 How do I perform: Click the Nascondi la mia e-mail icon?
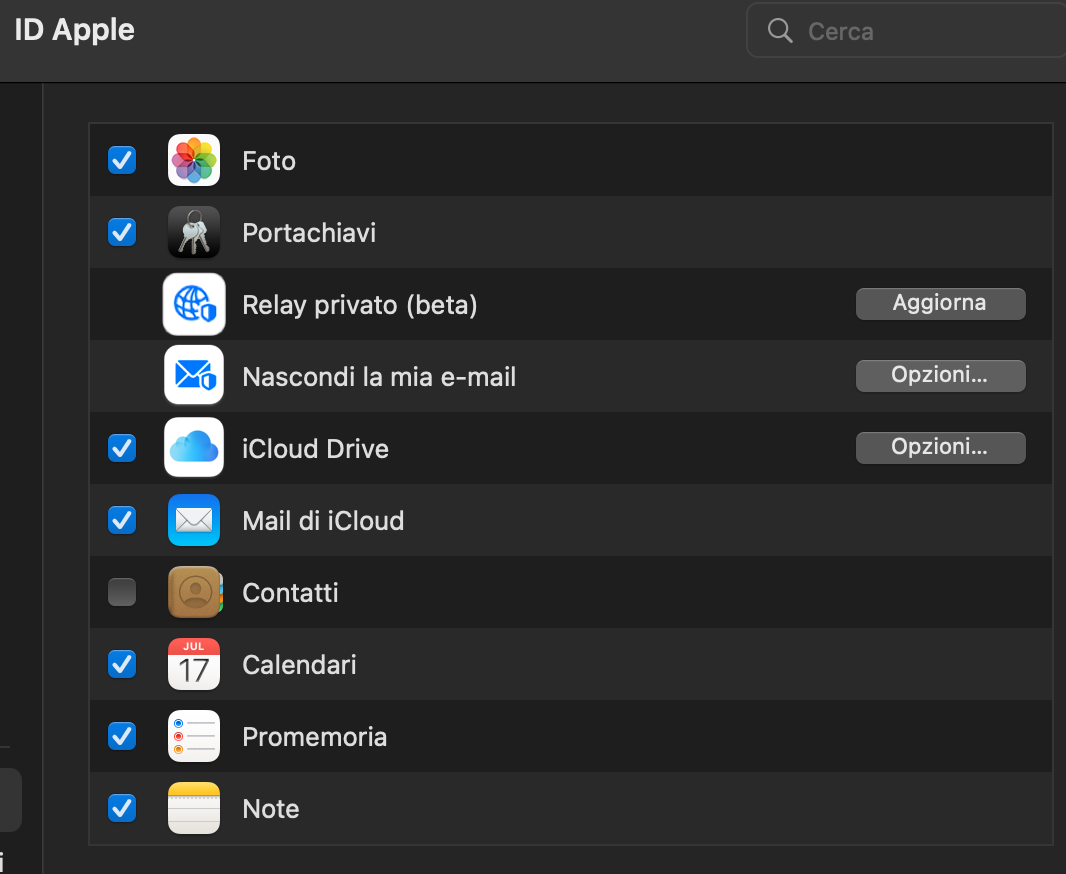point(194,375)
